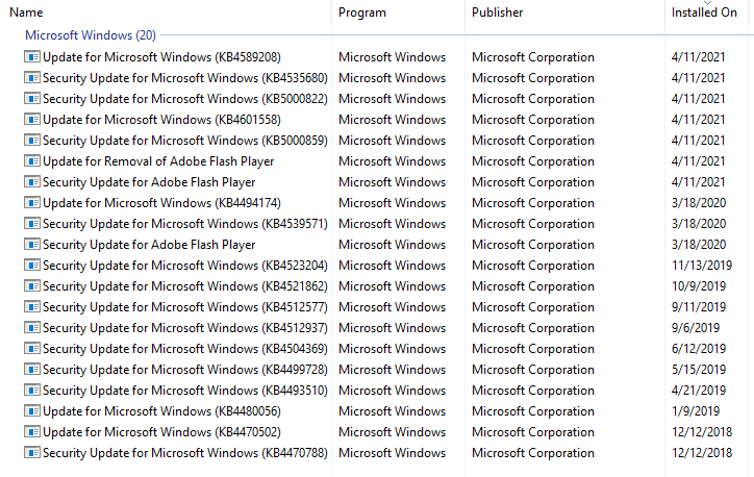Click the 9/11/2019 install date
The width and height of the screenshot is (754, 477).
(x=699, y=307)
